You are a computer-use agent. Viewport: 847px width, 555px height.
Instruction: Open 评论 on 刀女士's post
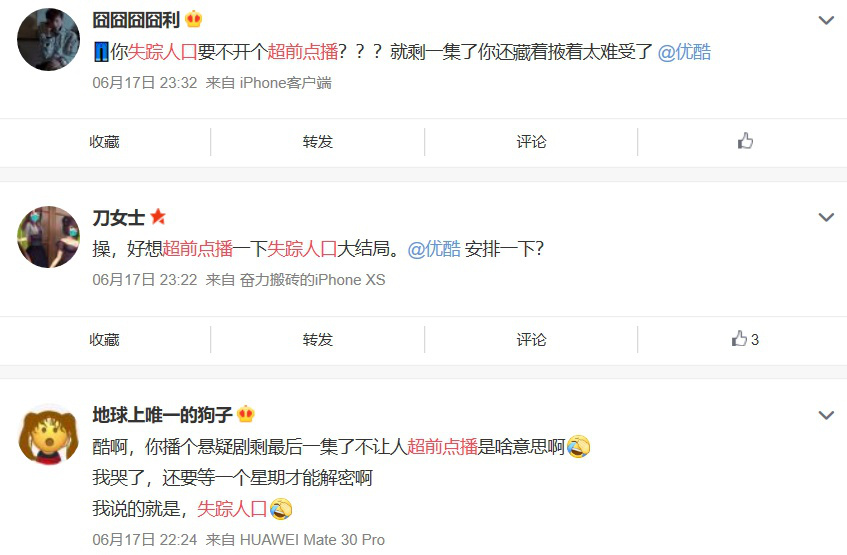532,339
